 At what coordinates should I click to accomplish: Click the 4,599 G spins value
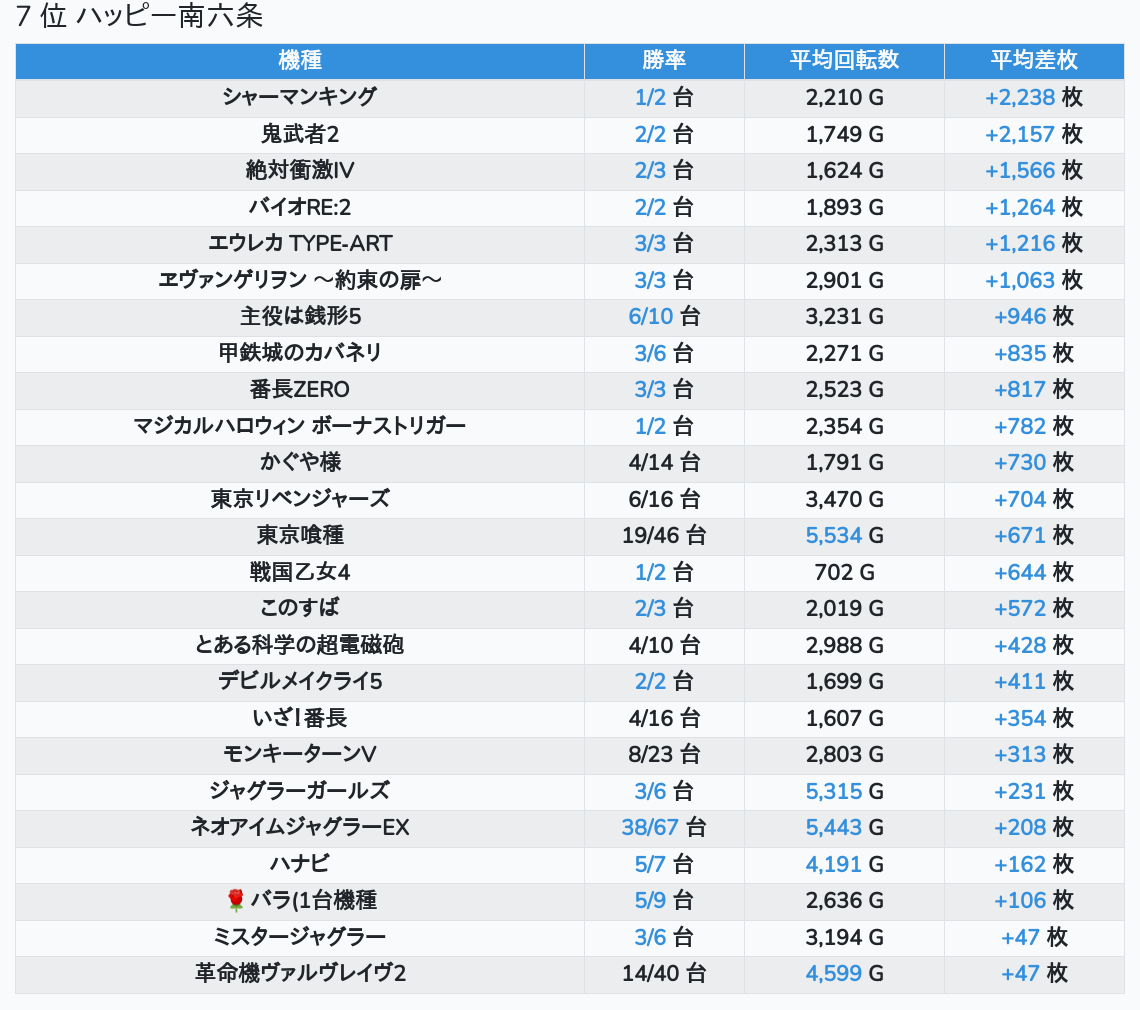pos(833,973)
